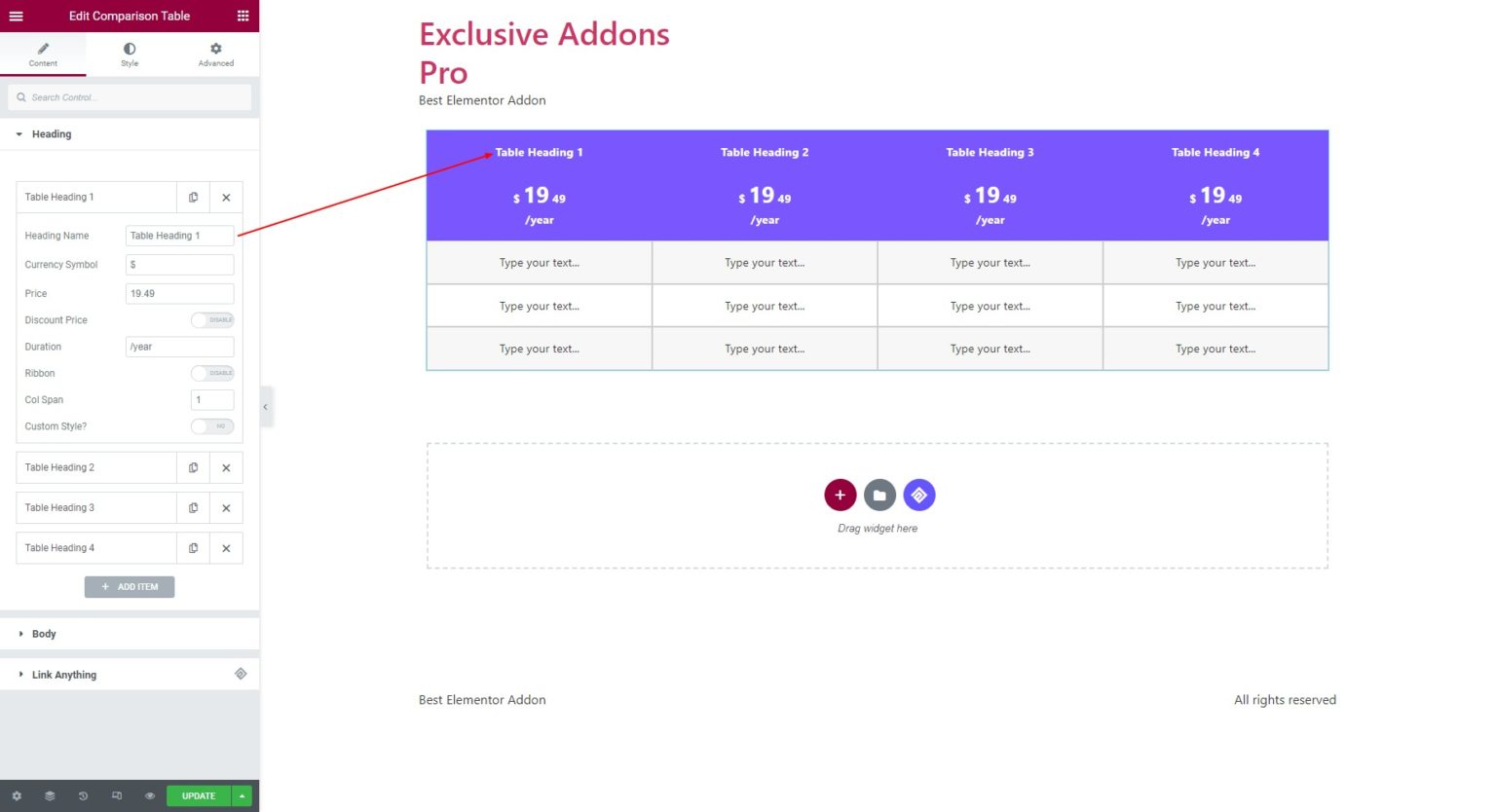
Task: Open the widgets panel grid icon
Action: pyautogui.click(x=243, y=16)
